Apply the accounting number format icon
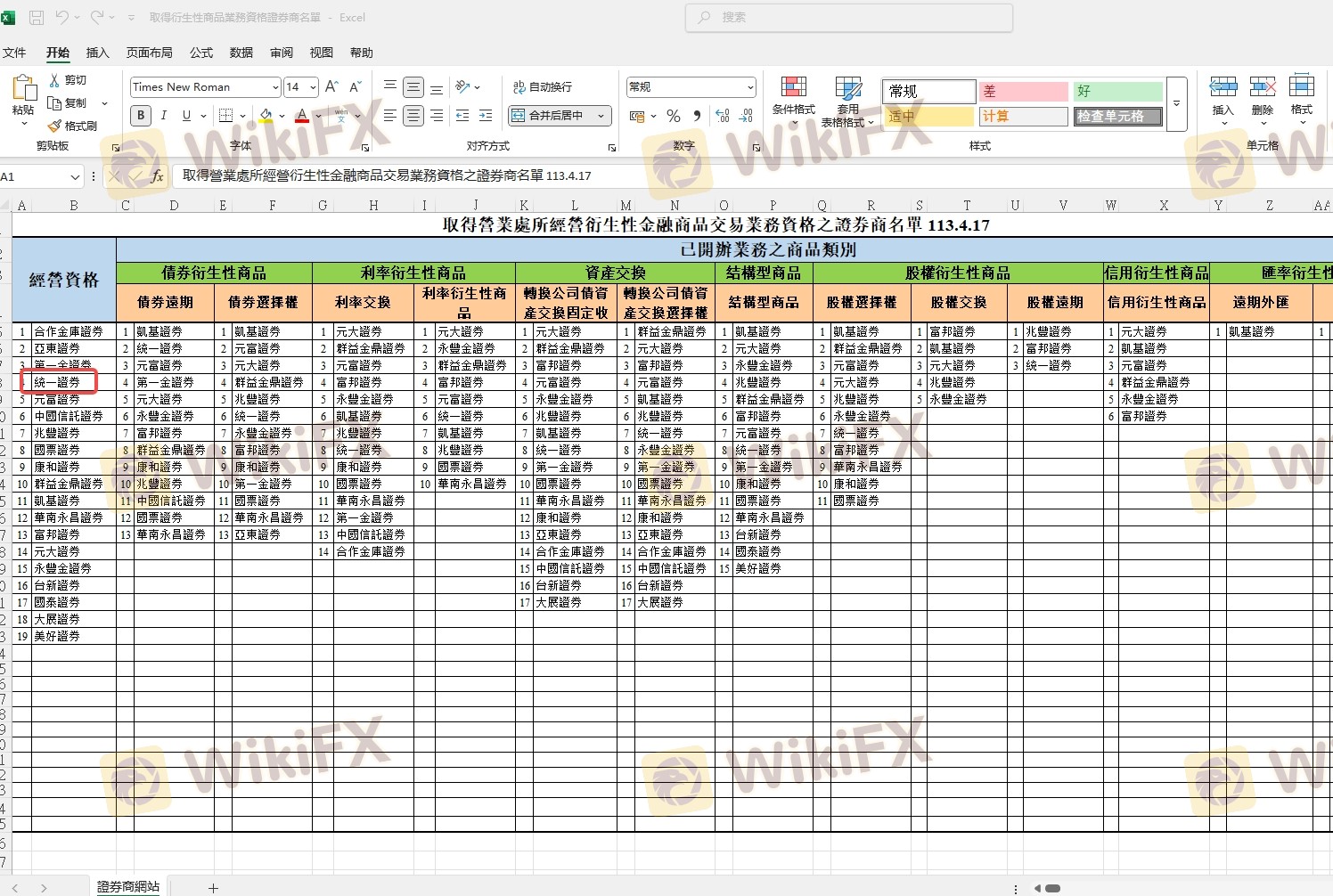Viewport: 1333px width, 896px height. tap(637, 116)
